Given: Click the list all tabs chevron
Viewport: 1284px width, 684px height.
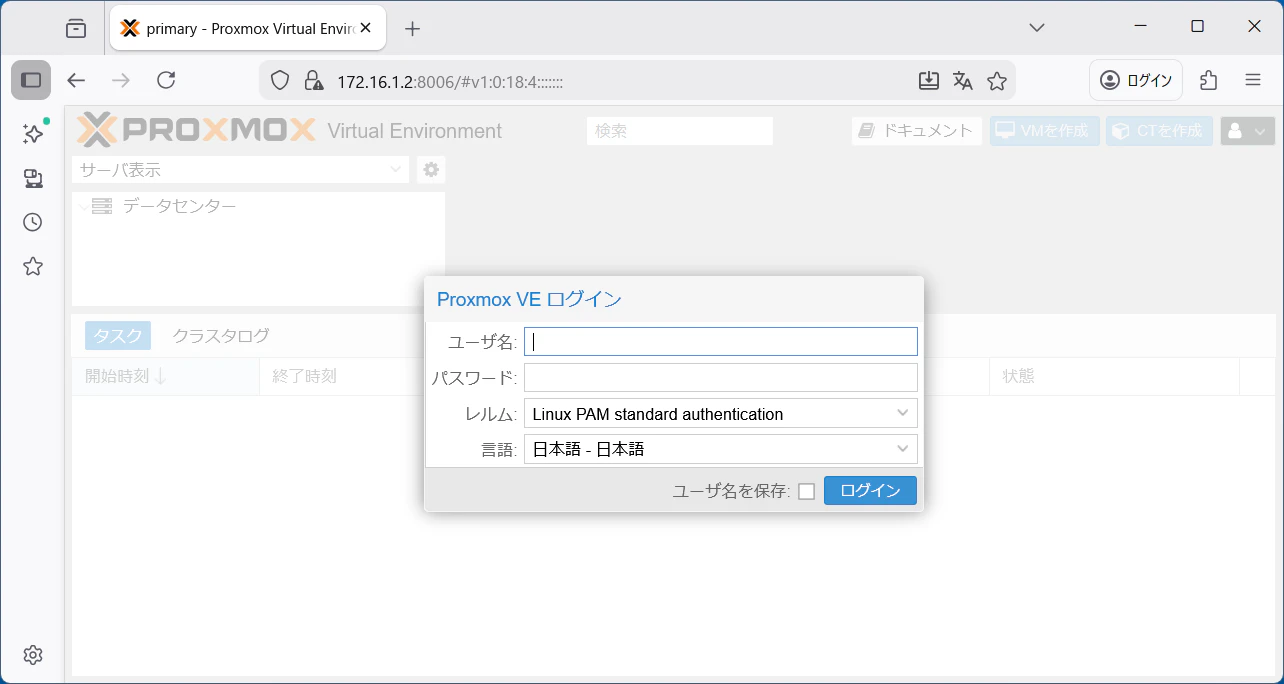Looking at the screenshot, I should [1037, 27].
